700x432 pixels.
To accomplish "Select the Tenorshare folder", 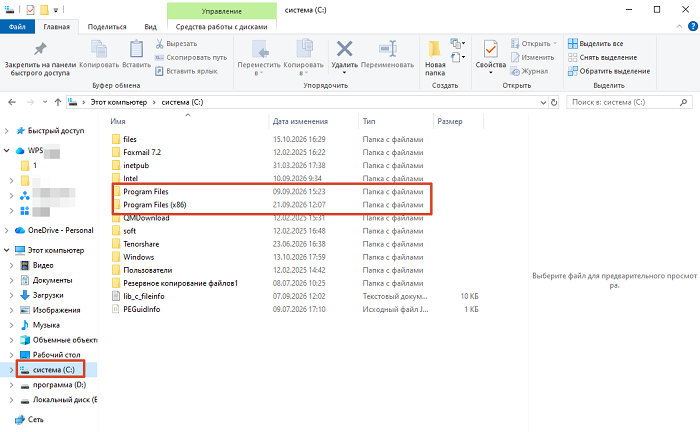I will point(141,244).
